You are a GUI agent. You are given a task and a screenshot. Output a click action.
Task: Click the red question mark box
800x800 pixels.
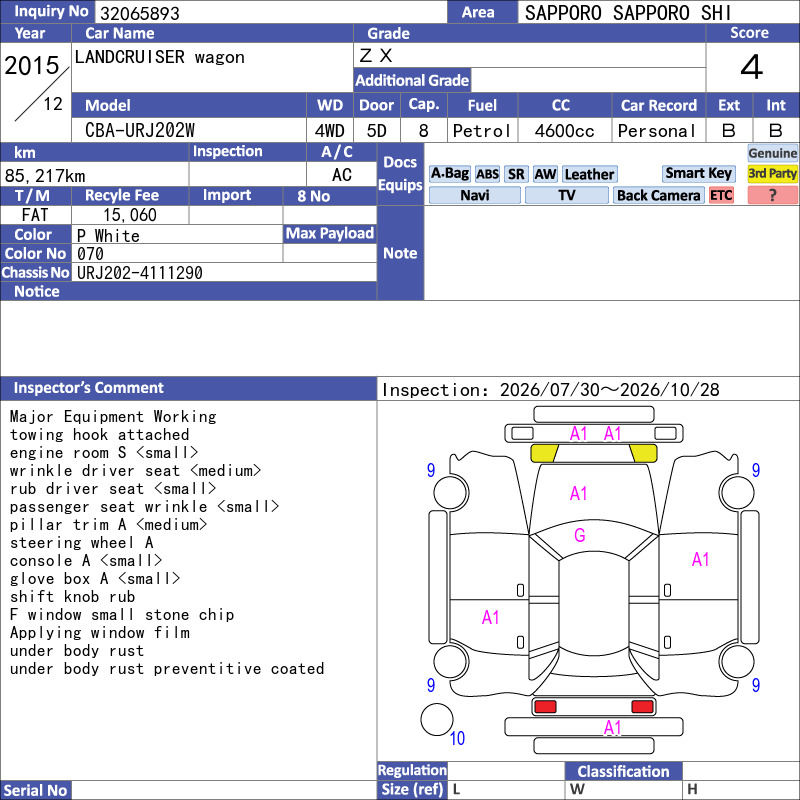pos(772,195)
